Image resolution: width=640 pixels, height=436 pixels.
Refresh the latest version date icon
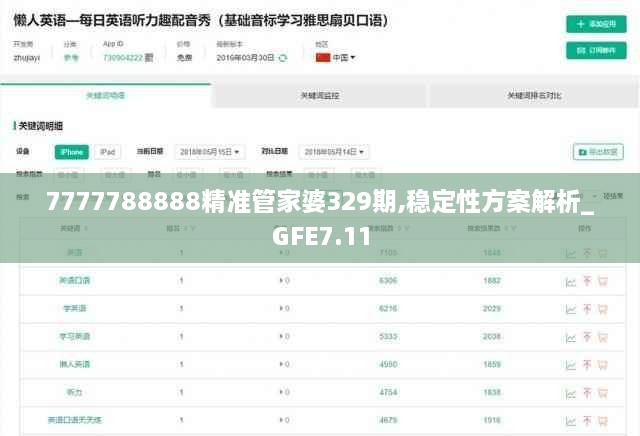[x=282, y=58]
